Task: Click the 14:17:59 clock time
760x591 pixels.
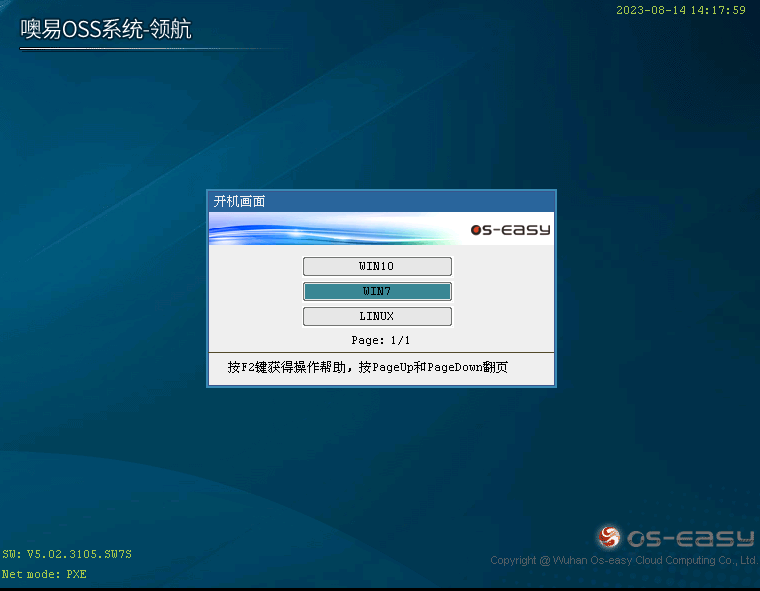Action: 718,10
